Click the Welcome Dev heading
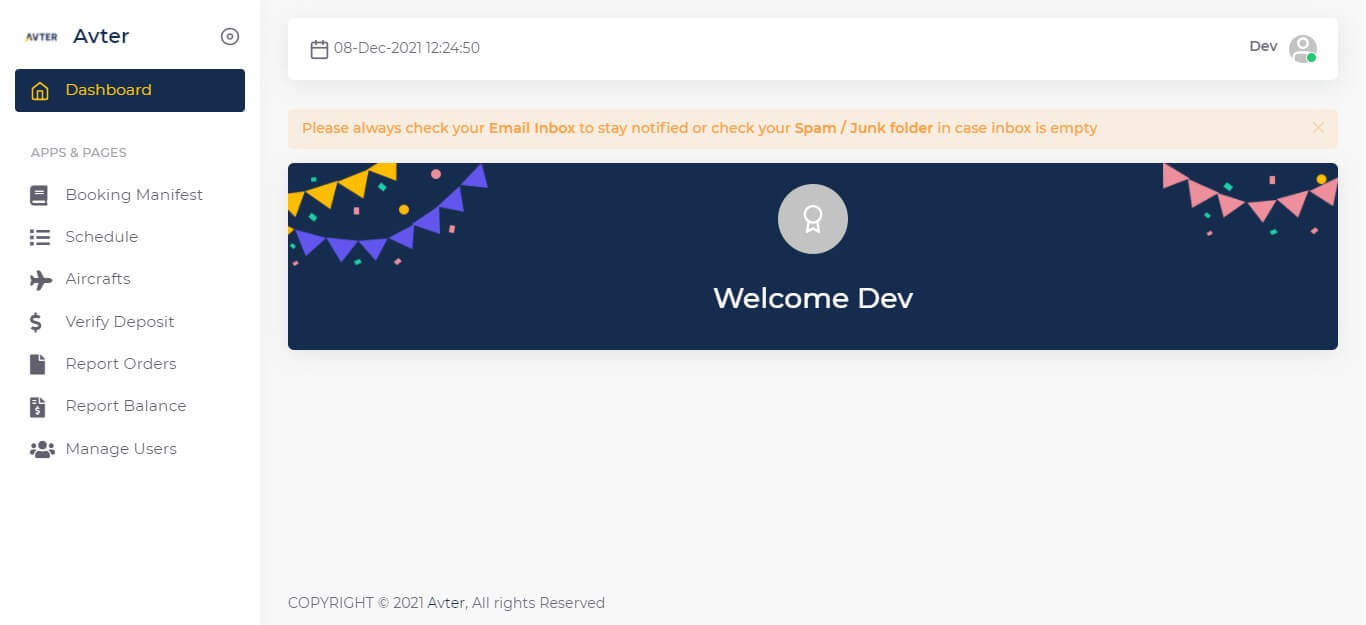Screen dimensions: 1366x625 pyautogui.click(x=813, y=298)
